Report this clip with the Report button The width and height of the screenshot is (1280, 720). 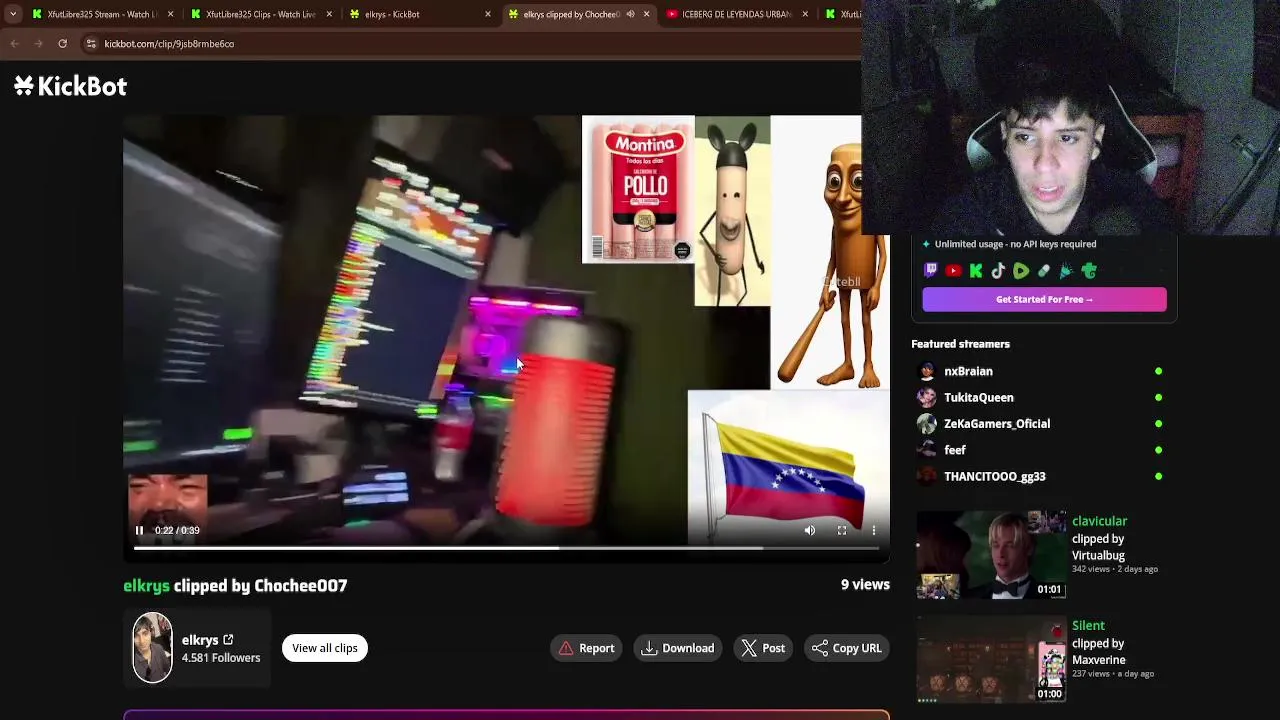click(x=587, y=648)
